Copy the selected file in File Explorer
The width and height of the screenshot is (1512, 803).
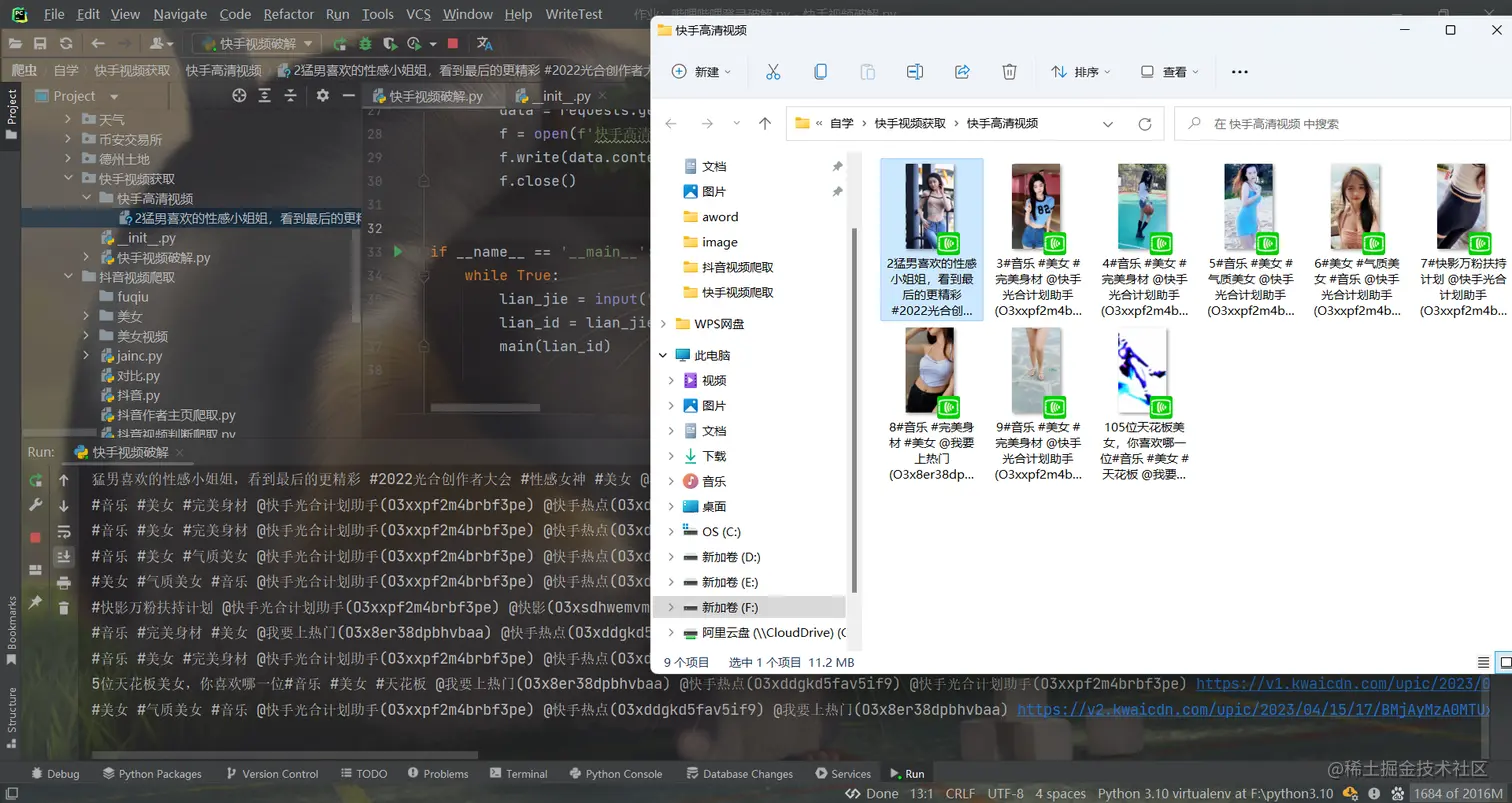(x=820, y=72)
